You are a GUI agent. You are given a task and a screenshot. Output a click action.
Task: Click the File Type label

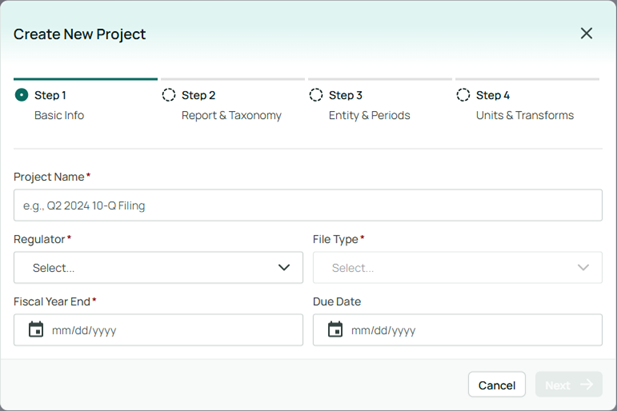click(x=336, y=239)
